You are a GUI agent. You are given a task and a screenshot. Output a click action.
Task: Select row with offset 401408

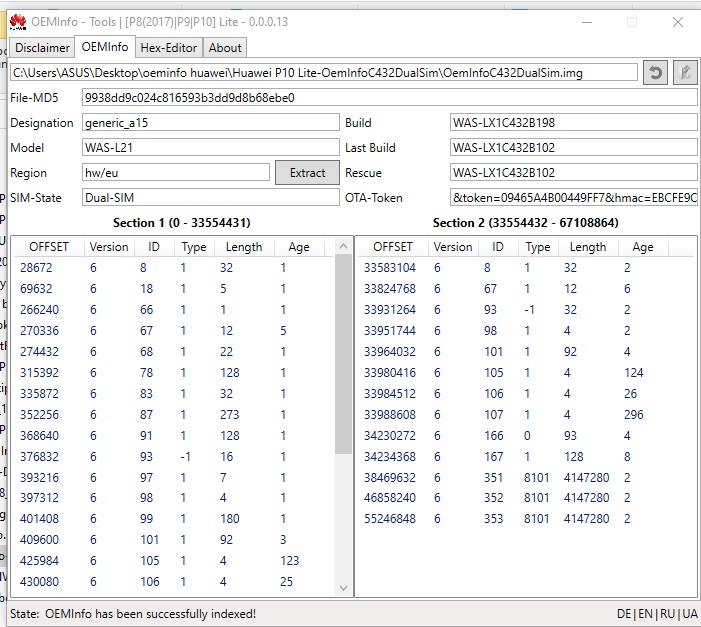173,519
